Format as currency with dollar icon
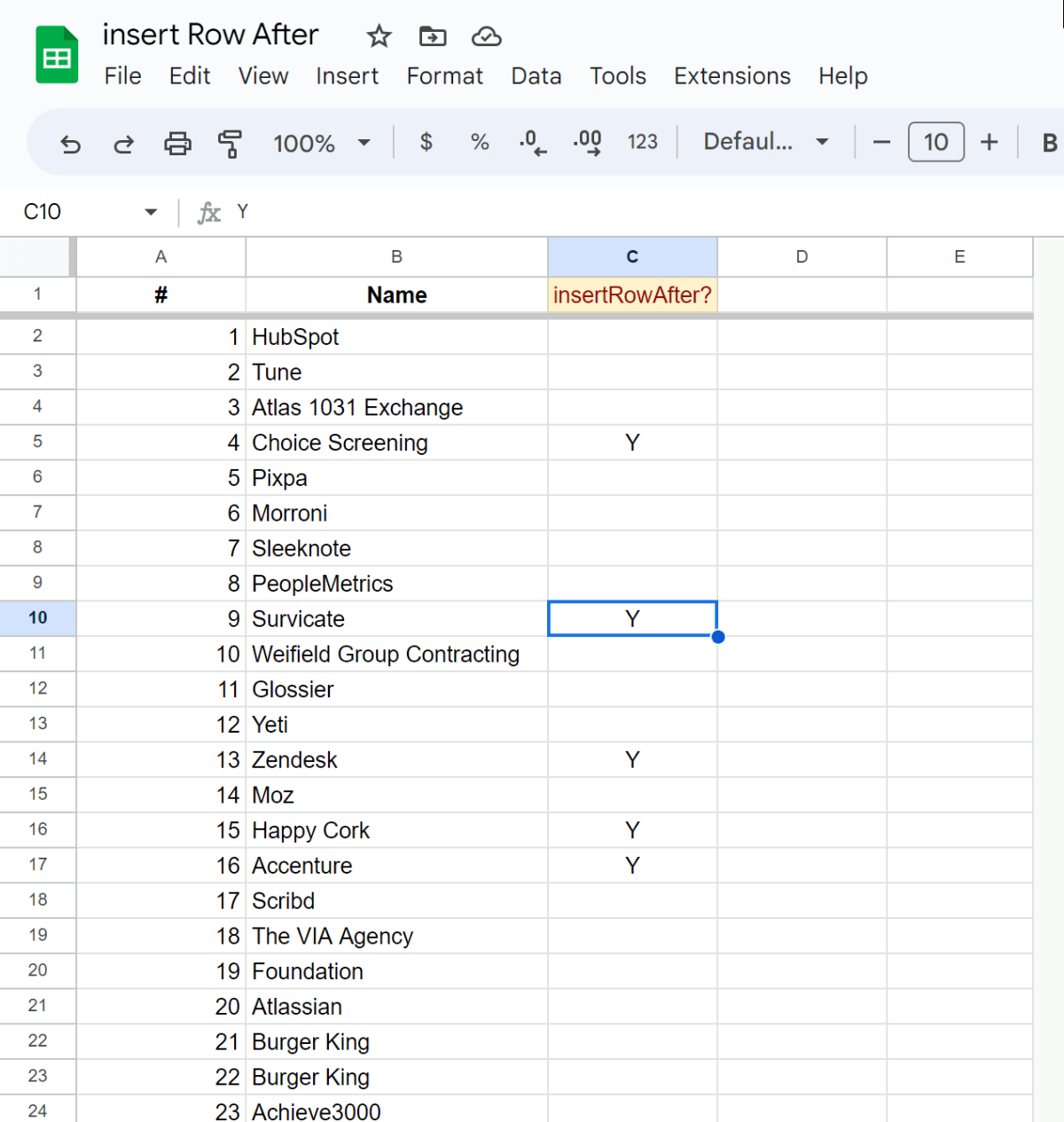This screenshot has width=1064, height=1122. [426, 142]
